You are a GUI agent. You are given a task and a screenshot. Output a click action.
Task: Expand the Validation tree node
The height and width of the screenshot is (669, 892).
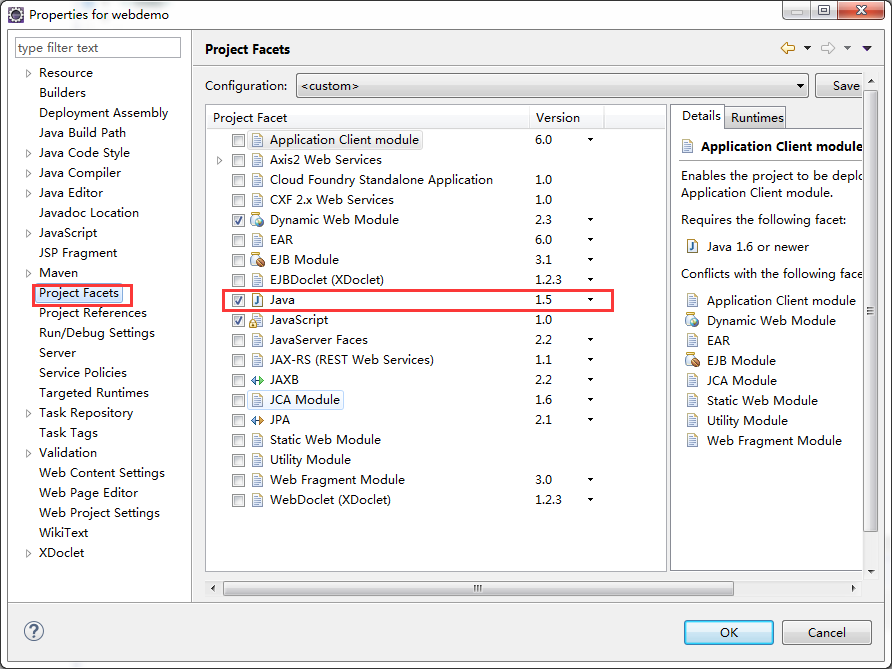pos(28,453)
